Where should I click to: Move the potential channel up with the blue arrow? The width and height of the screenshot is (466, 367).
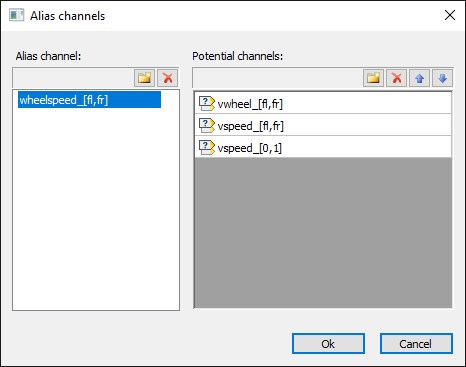pyautogui.click(x=419, y=78)
